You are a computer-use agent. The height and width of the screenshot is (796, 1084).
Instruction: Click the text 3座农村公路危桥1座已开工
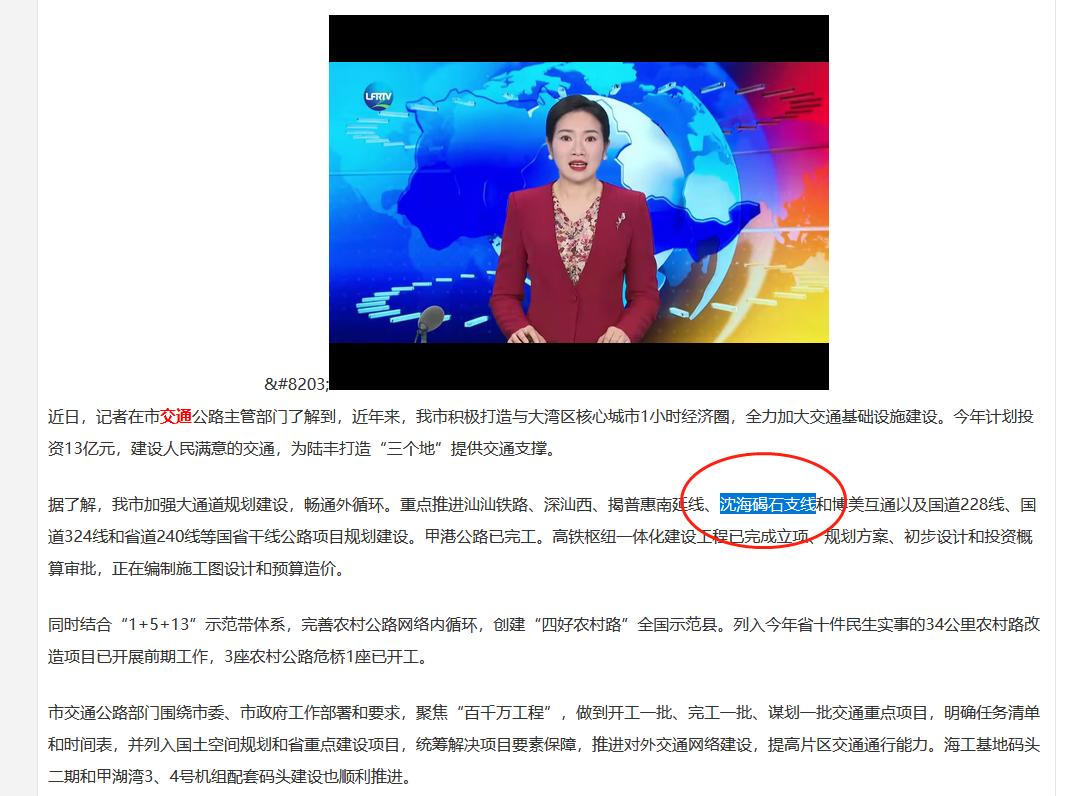coord(321,656)
